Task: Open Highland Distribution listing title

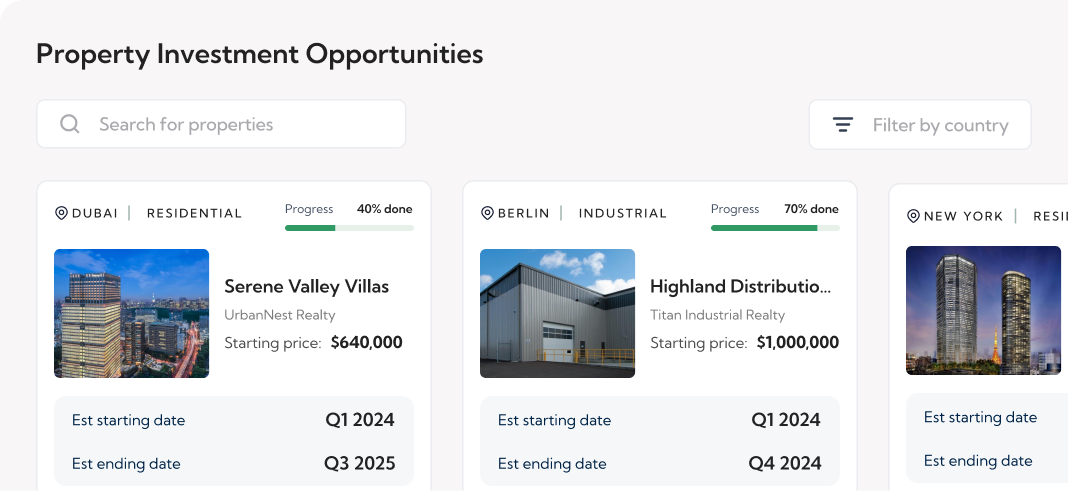Action: [x=740, y=286]
